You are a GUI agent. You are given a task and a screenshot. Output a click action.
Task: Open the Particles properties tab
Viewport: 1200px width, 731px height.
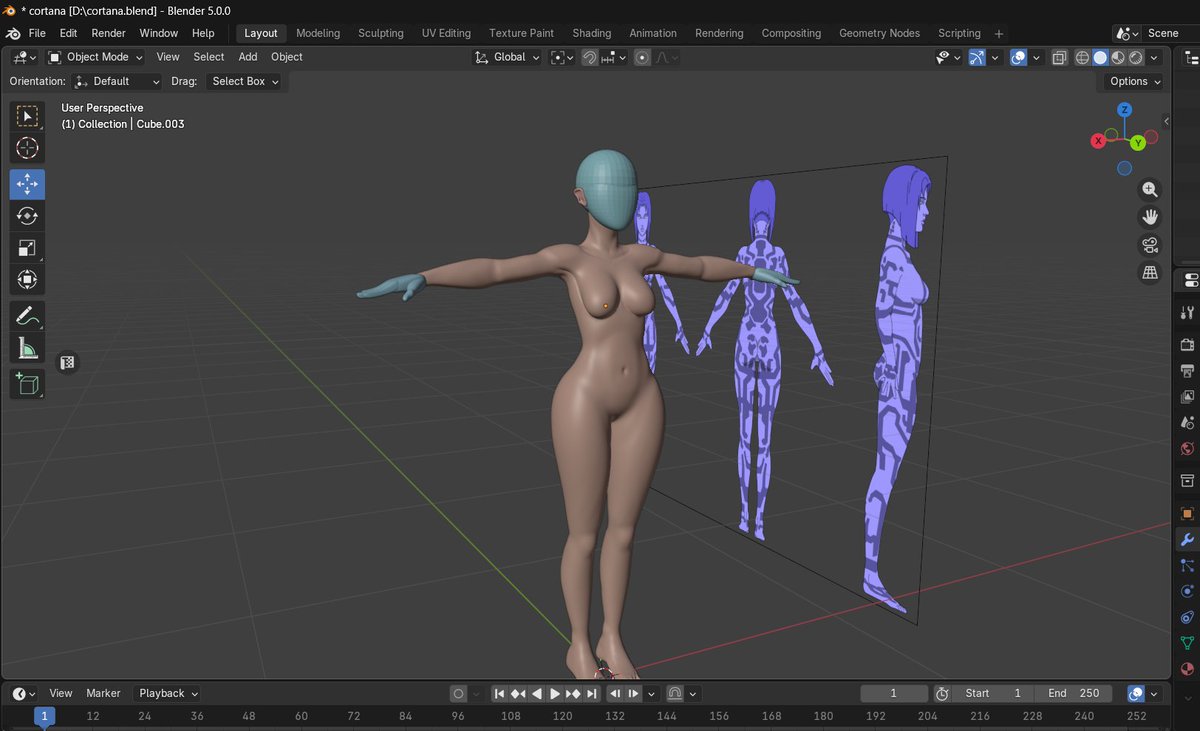1188,566
